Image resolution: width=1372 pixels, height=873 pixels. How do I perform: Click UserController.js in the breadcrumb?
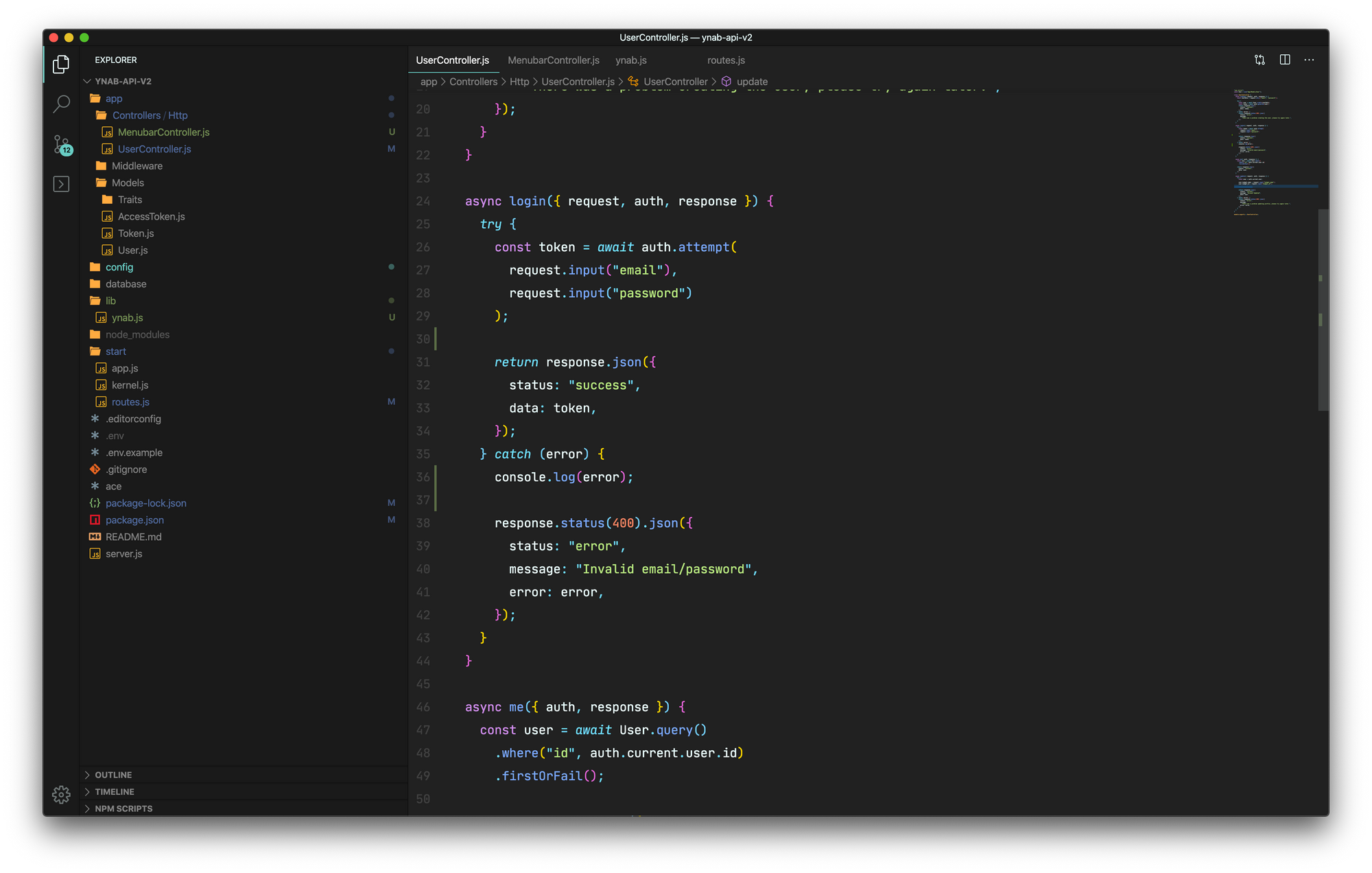point(578,82)
